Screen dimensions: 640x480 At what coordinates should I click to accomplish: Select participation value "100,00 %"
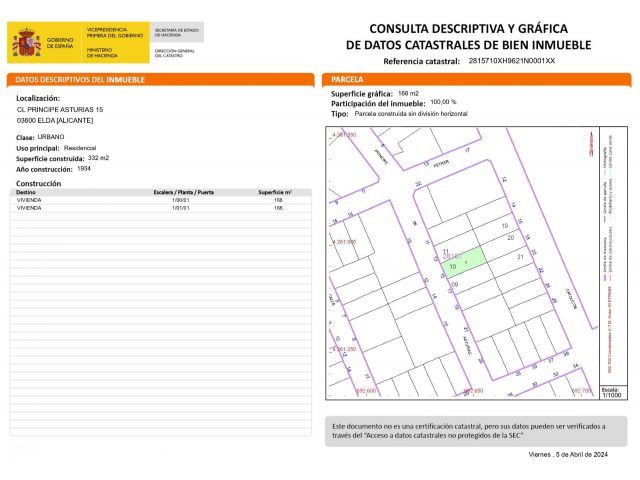tap(443, 102)
